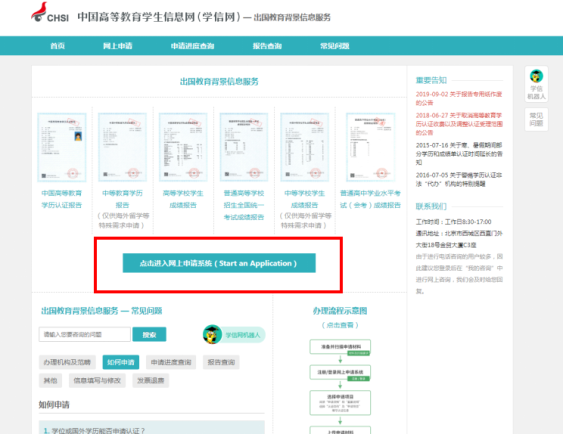
Task: Open the 网上申请 nav item
Action: [117, 46]
